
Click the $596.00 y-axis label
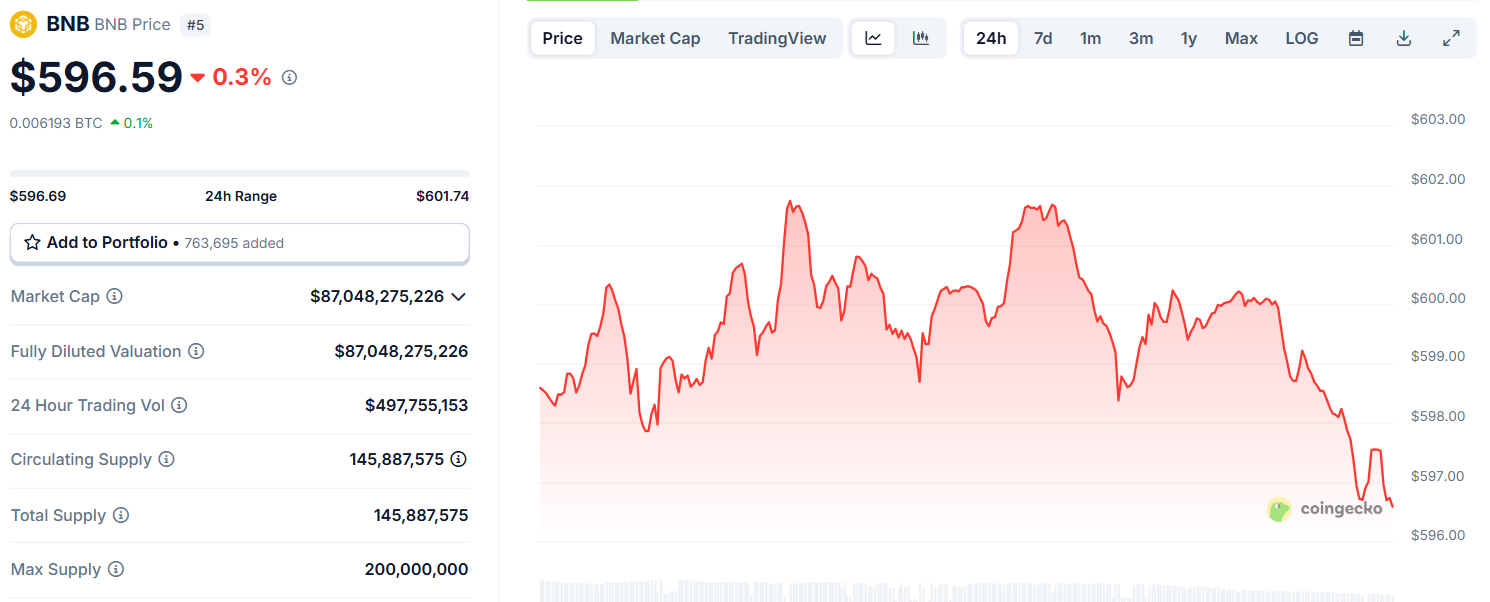pyautogui.click(x=1437, y=535)
